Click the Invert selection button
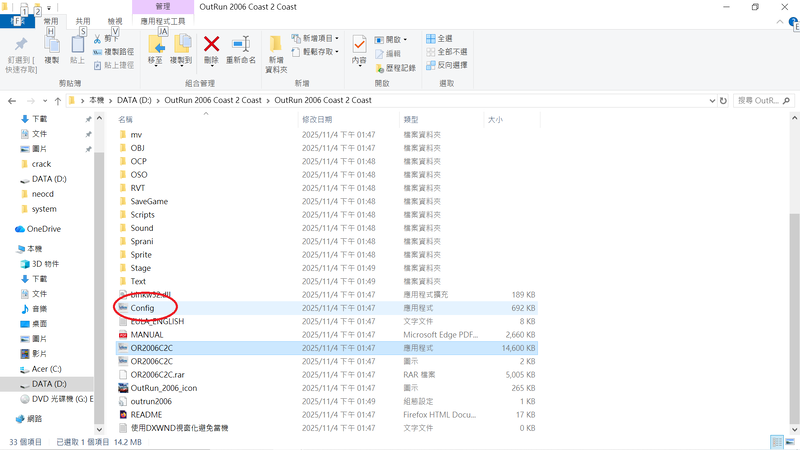Image resolution: width=800 pixels, height=450 pixels. [x=446, y=65]
